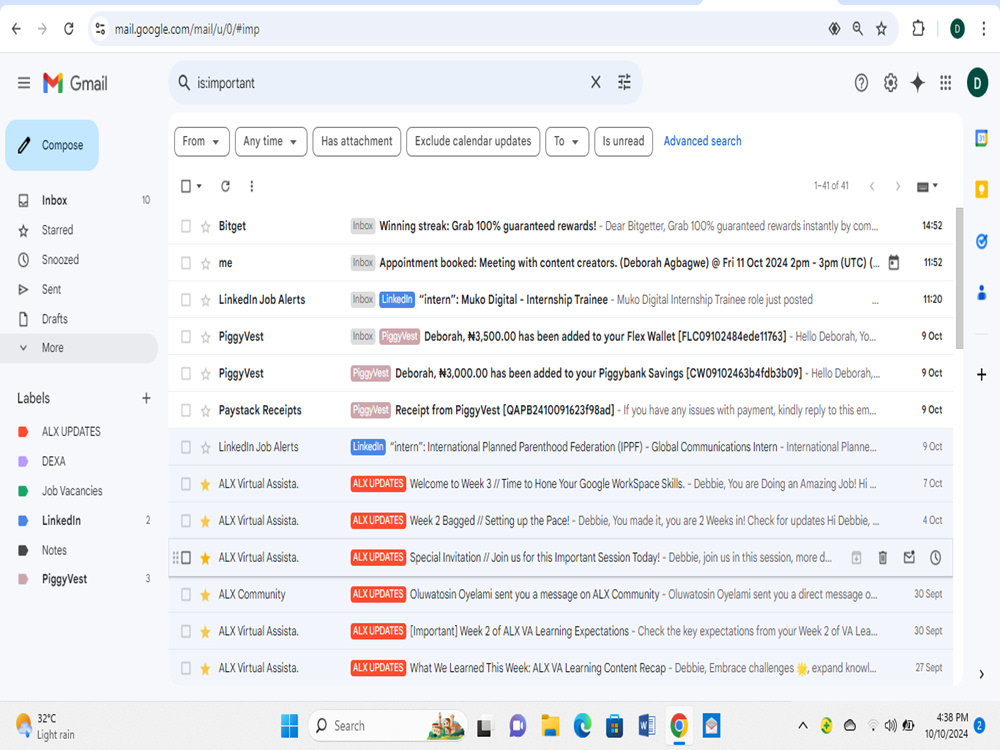Compose a new email
This screenshot has height=750, width=1000.
pyautogui.click(x=52, y=145)
